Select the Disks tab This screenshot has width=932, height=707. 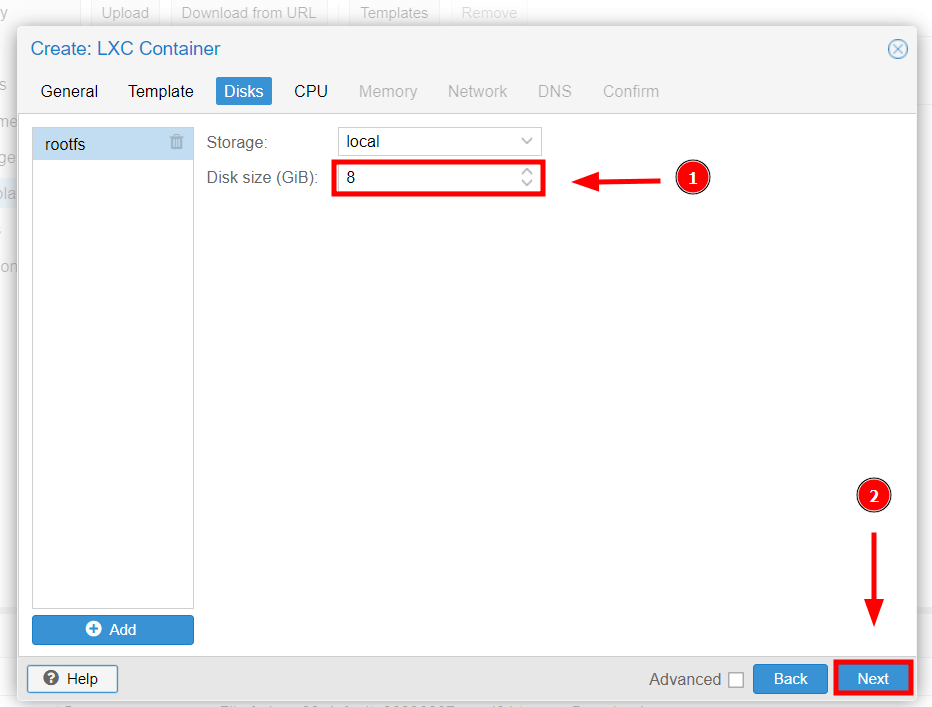coord(243,91)
